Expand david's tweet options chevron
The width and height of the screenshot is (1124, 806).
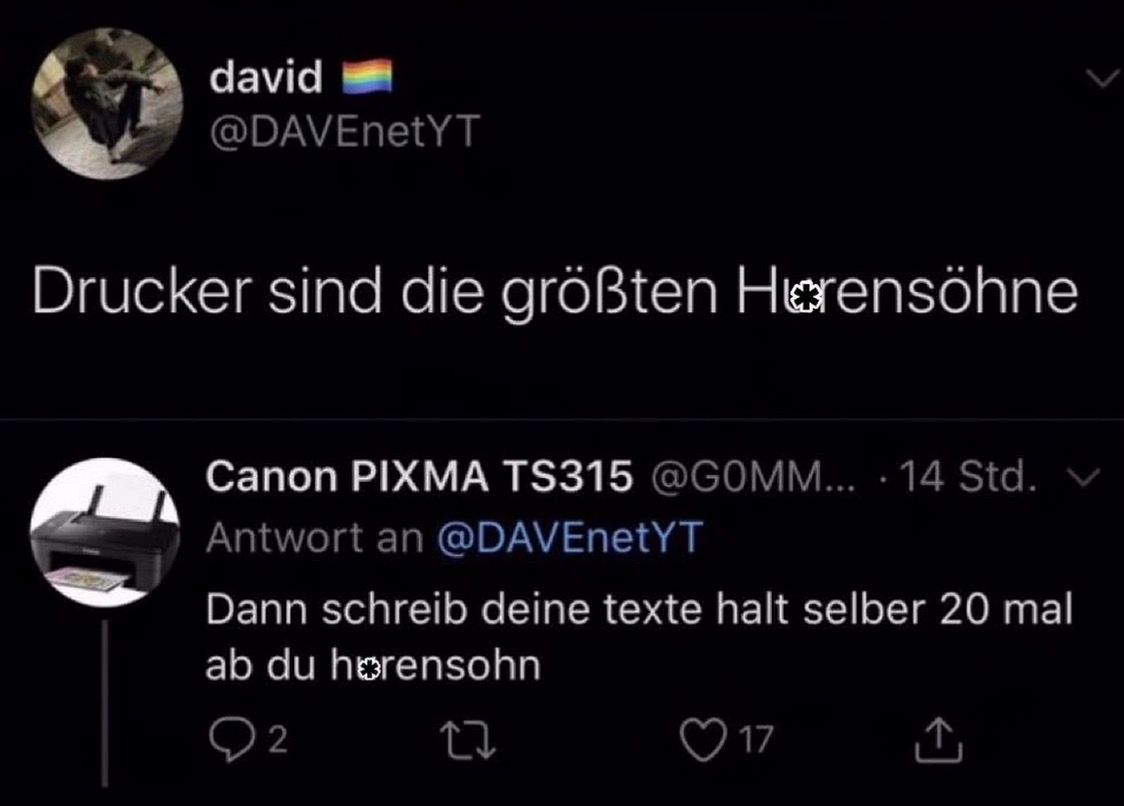1102,77
